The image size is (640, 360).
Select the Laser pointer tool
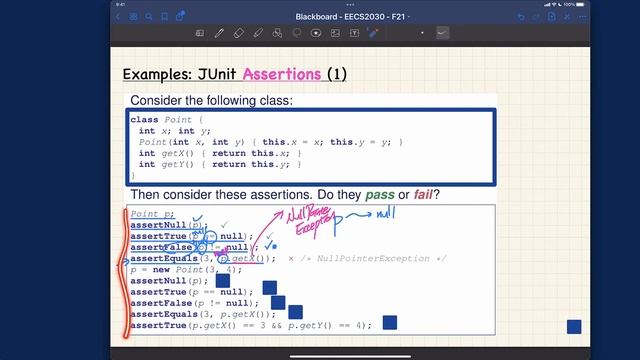pyautogui.click(x=373, y=33)
